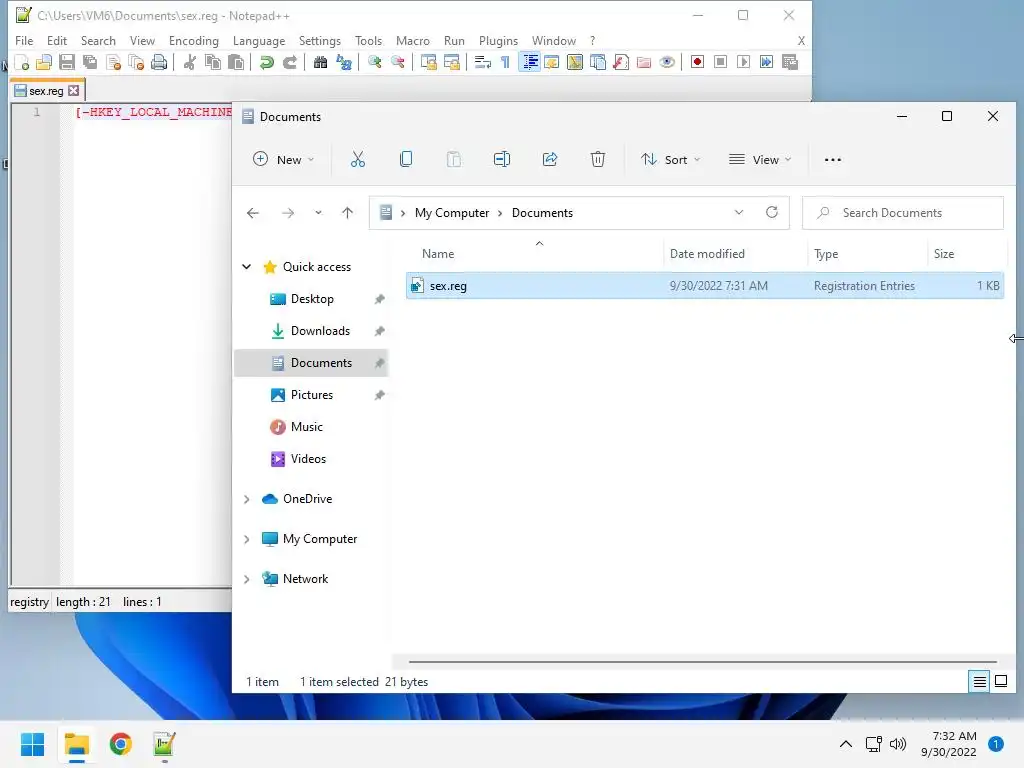Click the See more ellipsis in Explorer
The width and height of the screenshot is (1024, 768).
tap(833, 159)
